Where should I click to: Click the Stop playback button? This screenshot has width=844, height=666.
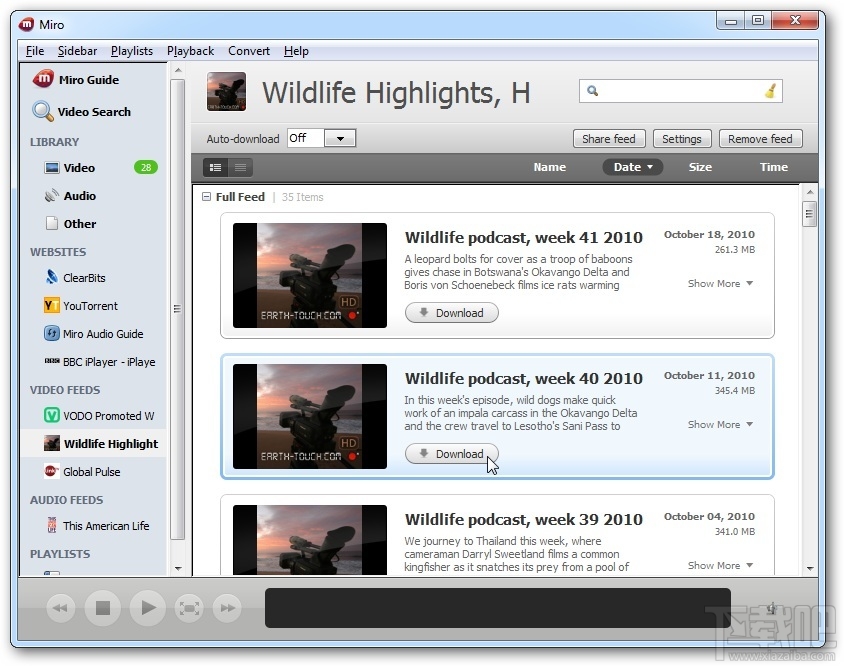click(x=103, y=608)
